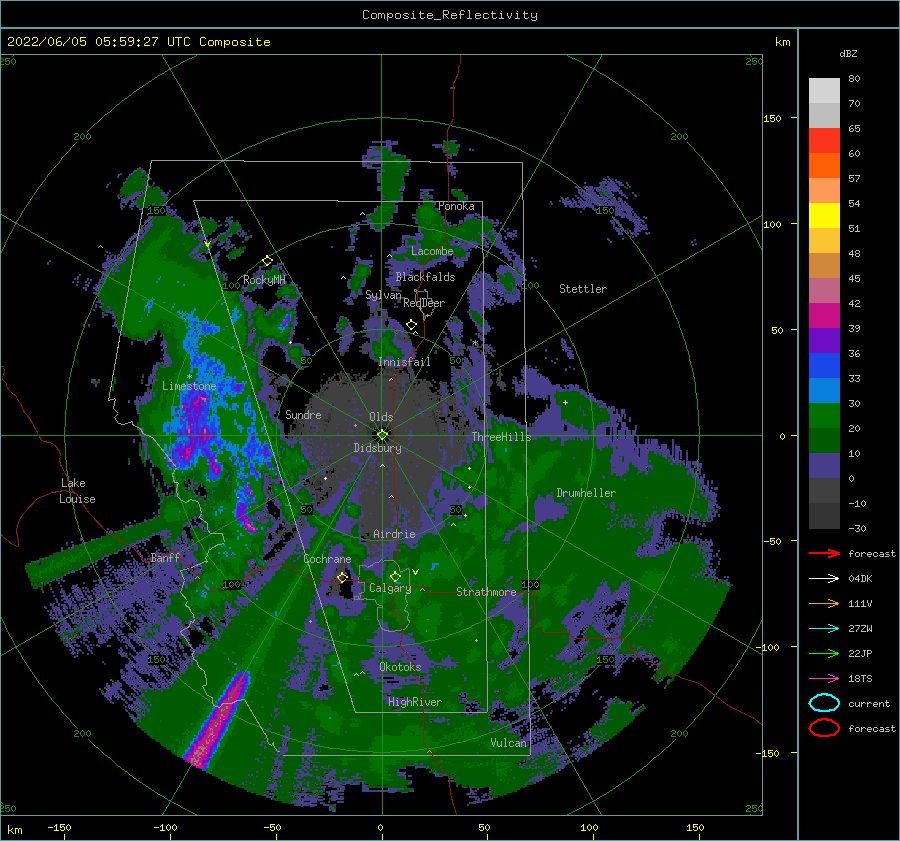Click the Calgary city label
The width and height of the screenshot is (900, 841).
click(x=390, y=588)
